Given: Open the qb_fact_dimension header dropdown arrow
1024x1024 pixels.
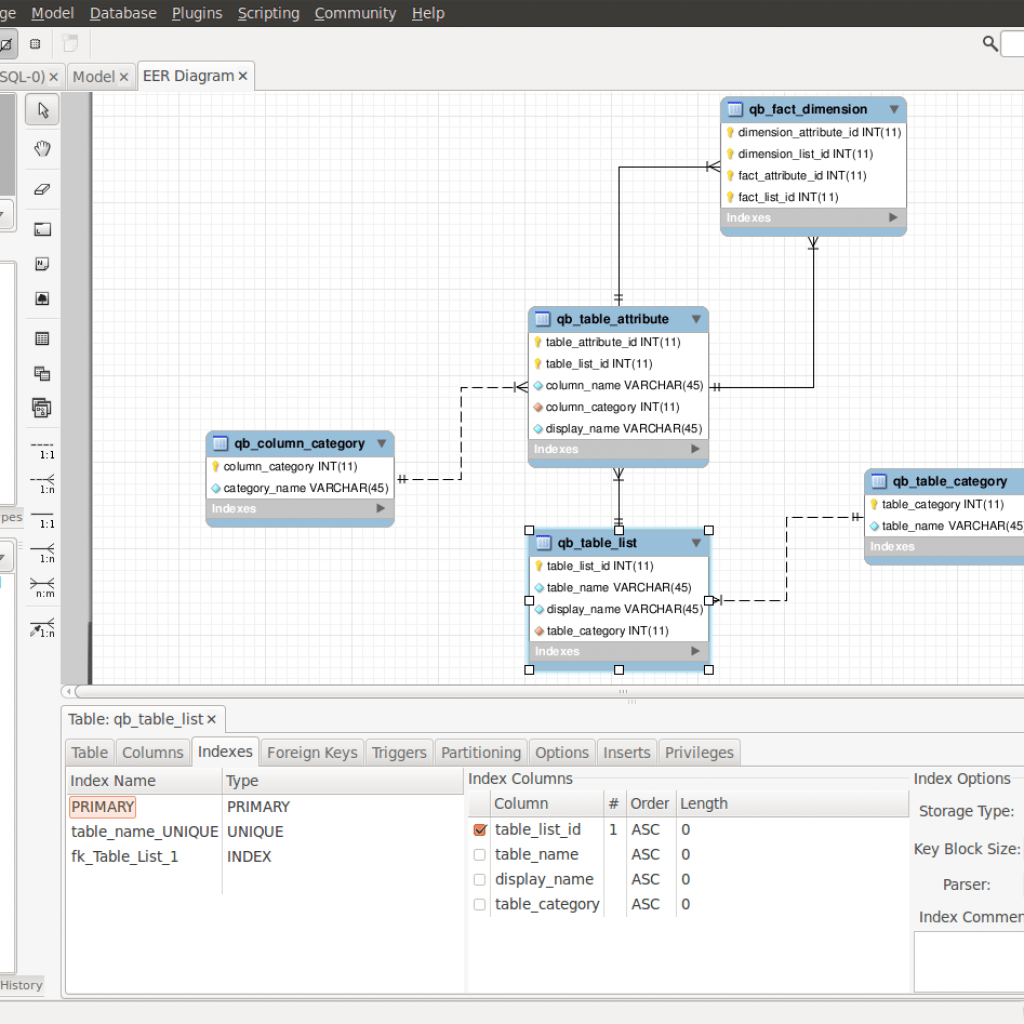Looking at the screenshot, I should (893, 109).
